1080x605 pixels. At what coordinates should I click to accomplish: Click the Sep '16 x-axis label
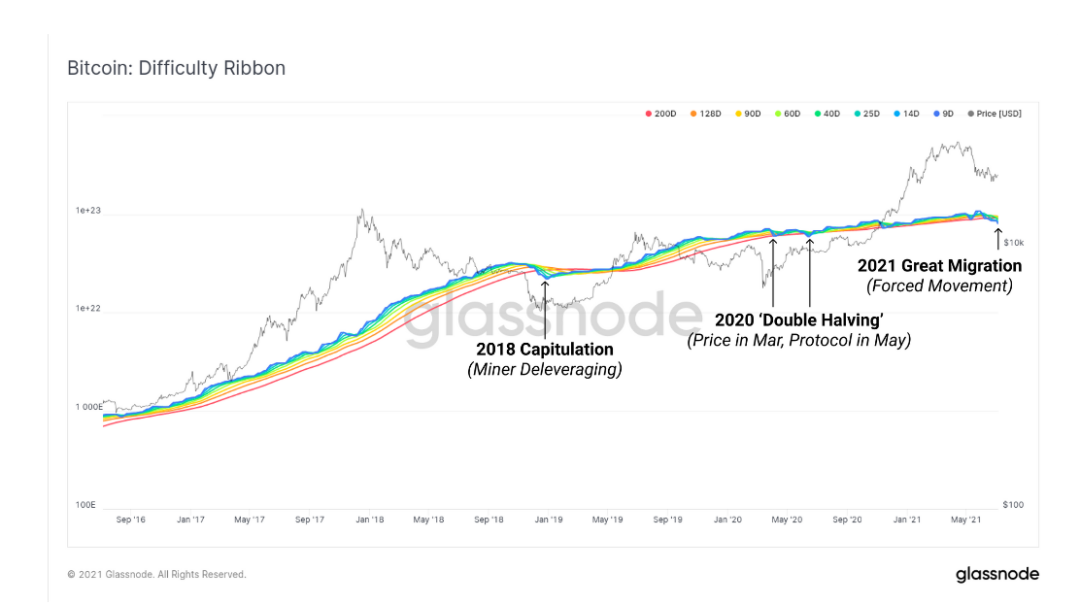coord(131,520)
